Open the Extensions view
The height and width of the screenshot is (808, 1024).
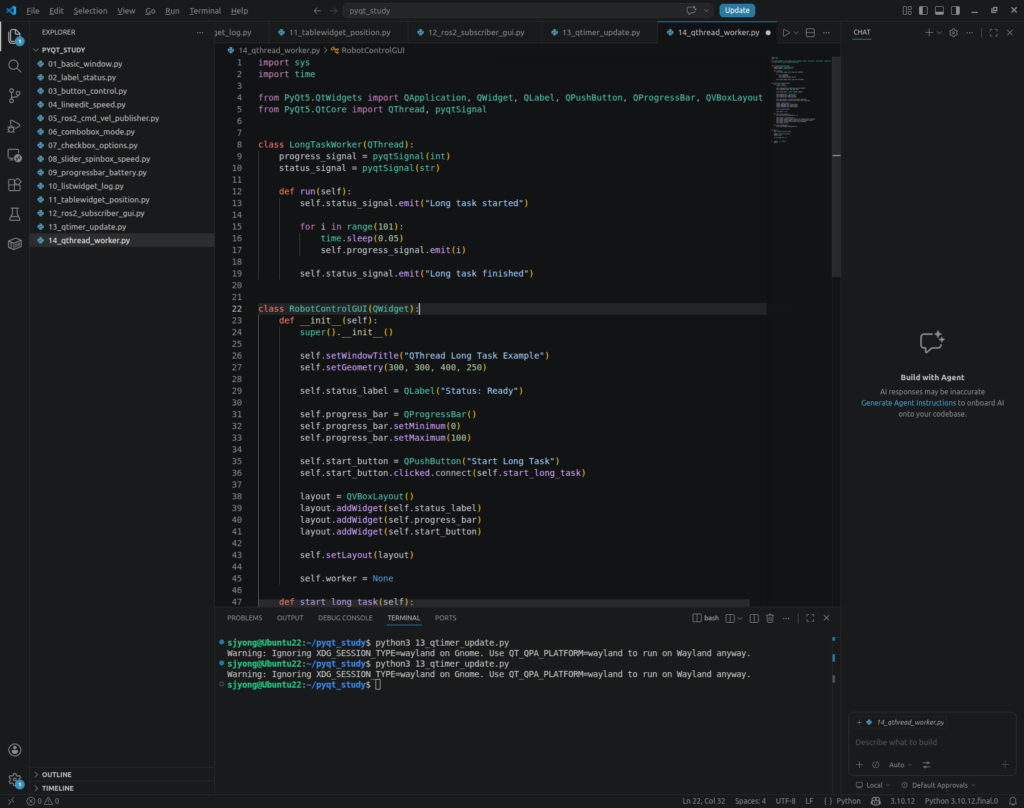click(14, 185)
